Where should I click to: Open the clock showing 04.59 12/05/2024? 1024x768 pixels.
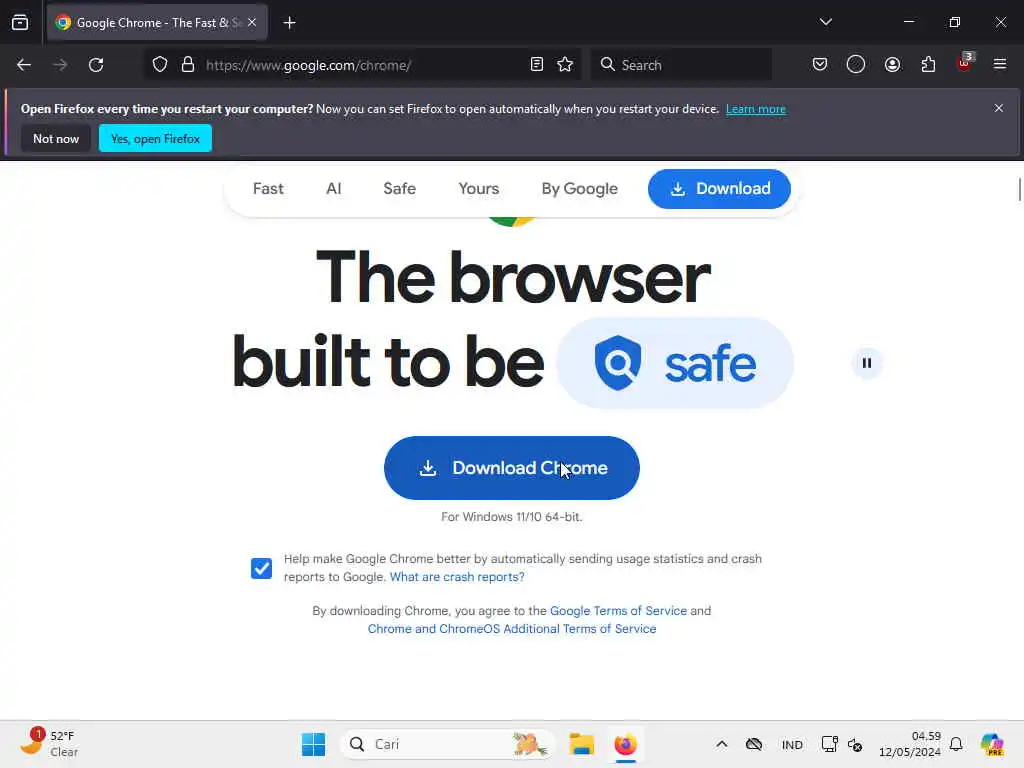(x=910, y=744)
